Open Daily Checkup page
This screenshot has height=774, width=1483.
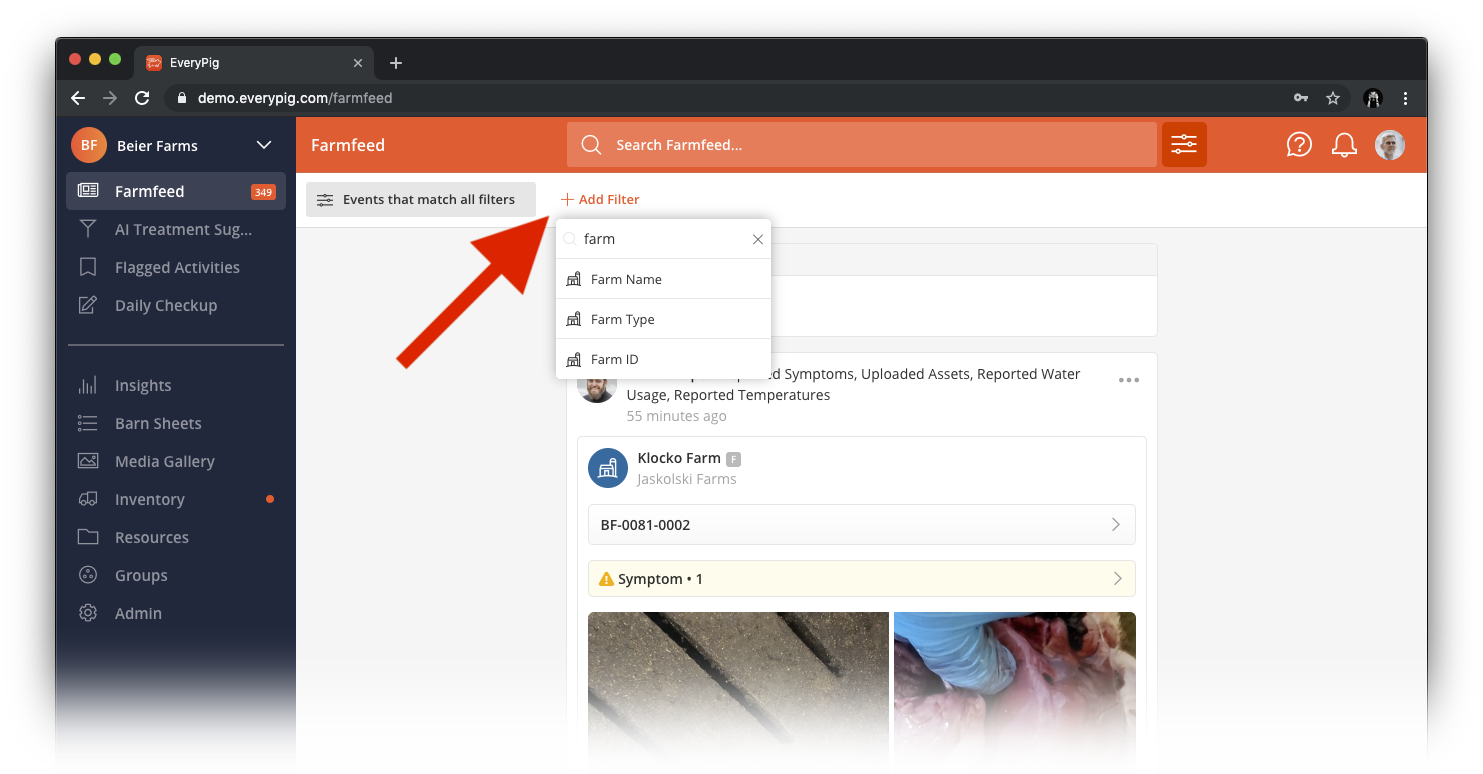click(176, 305)
